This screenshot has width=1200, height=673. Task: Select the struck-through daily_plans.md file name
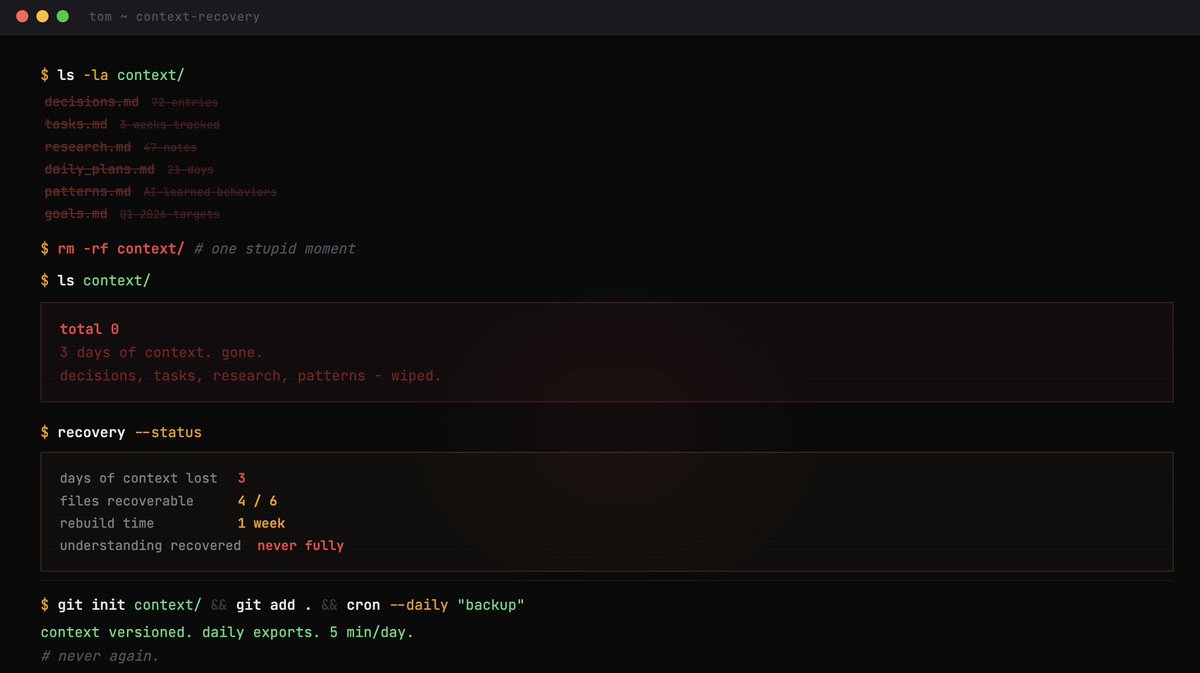[100, 169]
